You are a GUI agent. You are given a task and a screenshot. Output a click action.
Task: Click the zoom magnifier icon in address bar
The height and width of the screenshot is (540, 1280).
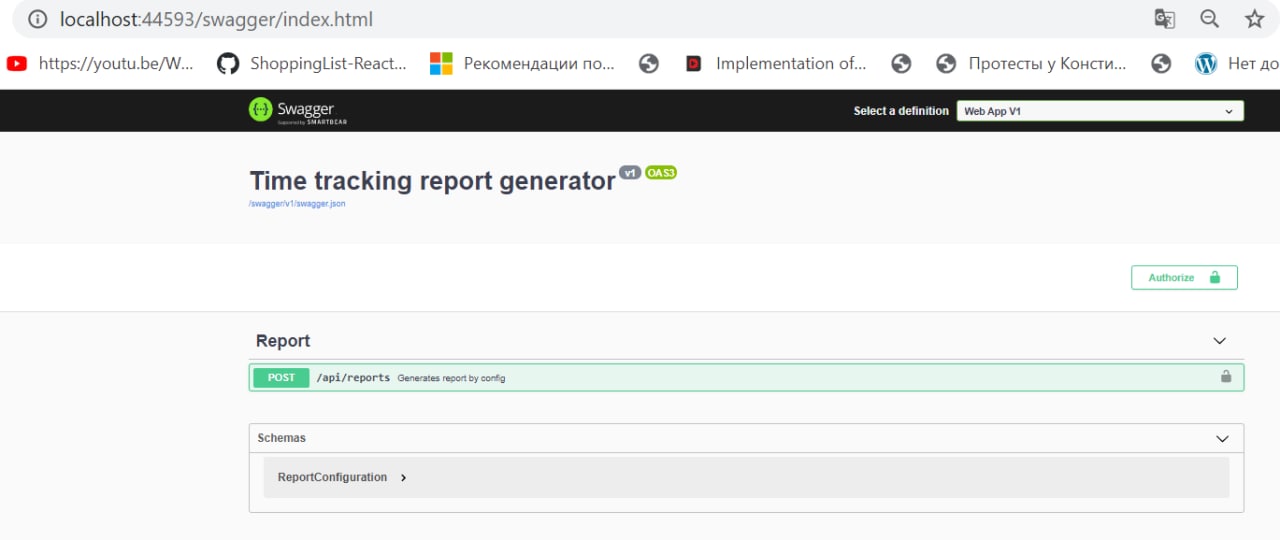click(1209, 19)
